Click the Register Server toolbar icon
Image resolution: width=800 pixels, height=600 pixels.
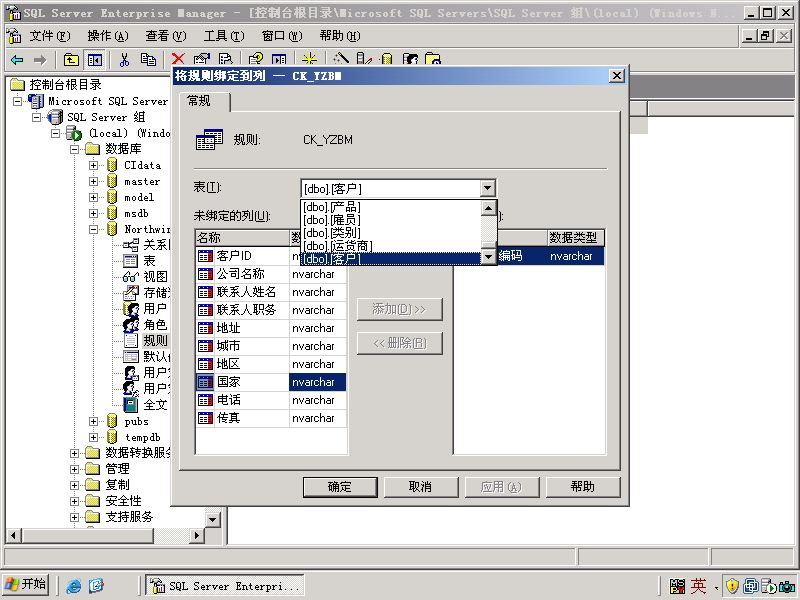tap(364, 59)
